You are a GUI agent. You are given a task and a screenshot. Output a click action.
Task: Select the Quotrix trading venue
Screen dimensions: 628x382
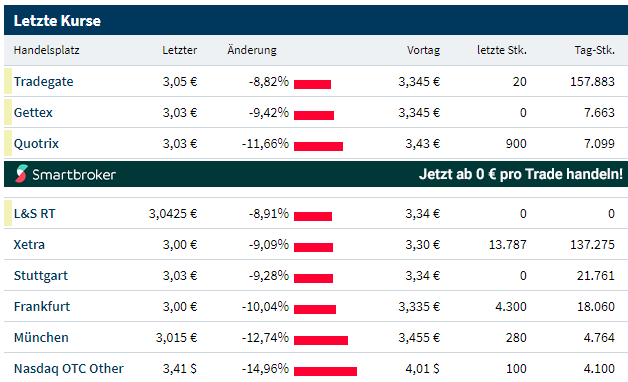pos(36,144)
